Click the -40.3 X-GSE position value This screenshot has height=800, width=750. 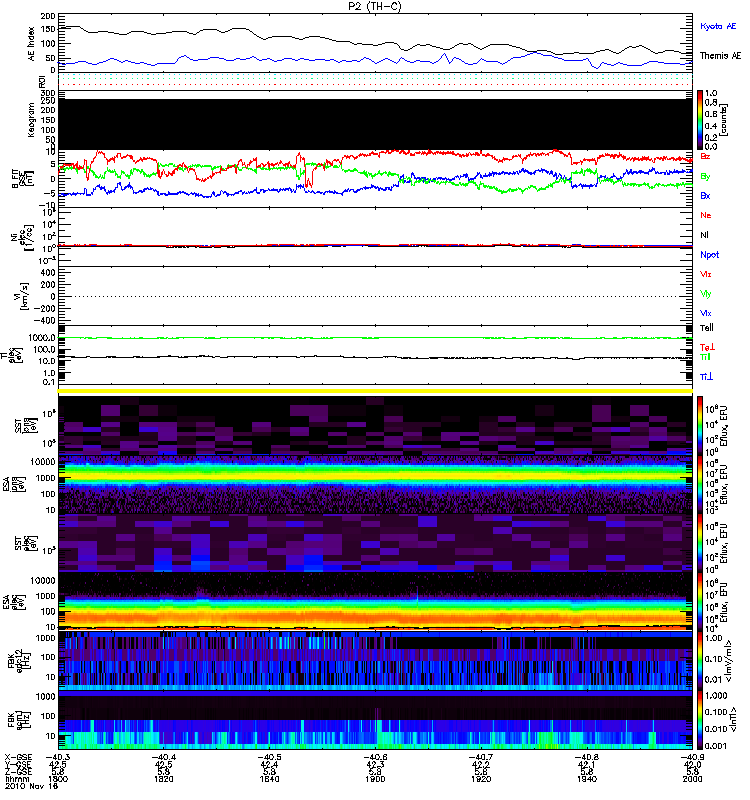59,757
